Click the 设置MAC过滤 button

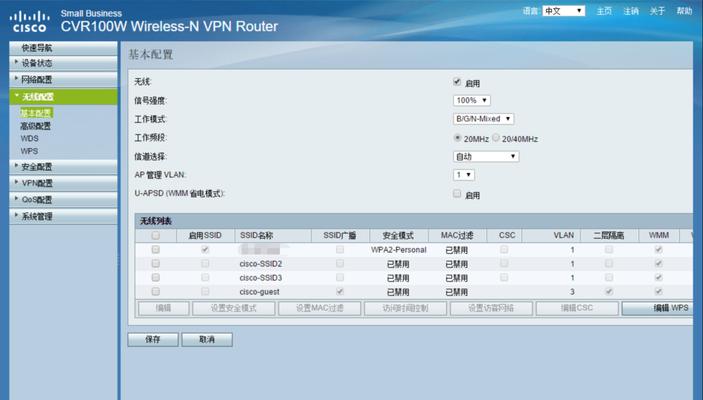tap(319, 308)
